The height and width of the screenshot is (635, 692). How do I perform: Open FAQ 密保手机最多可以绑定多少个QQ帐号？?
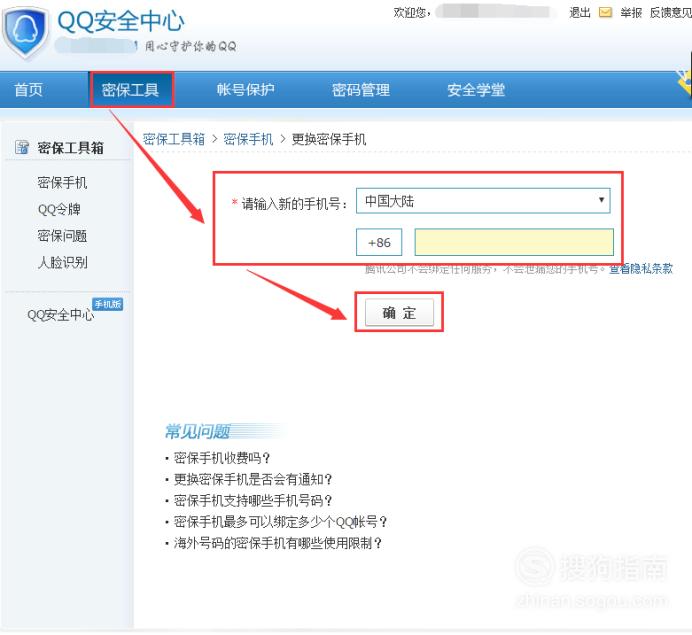pos(281,522)
